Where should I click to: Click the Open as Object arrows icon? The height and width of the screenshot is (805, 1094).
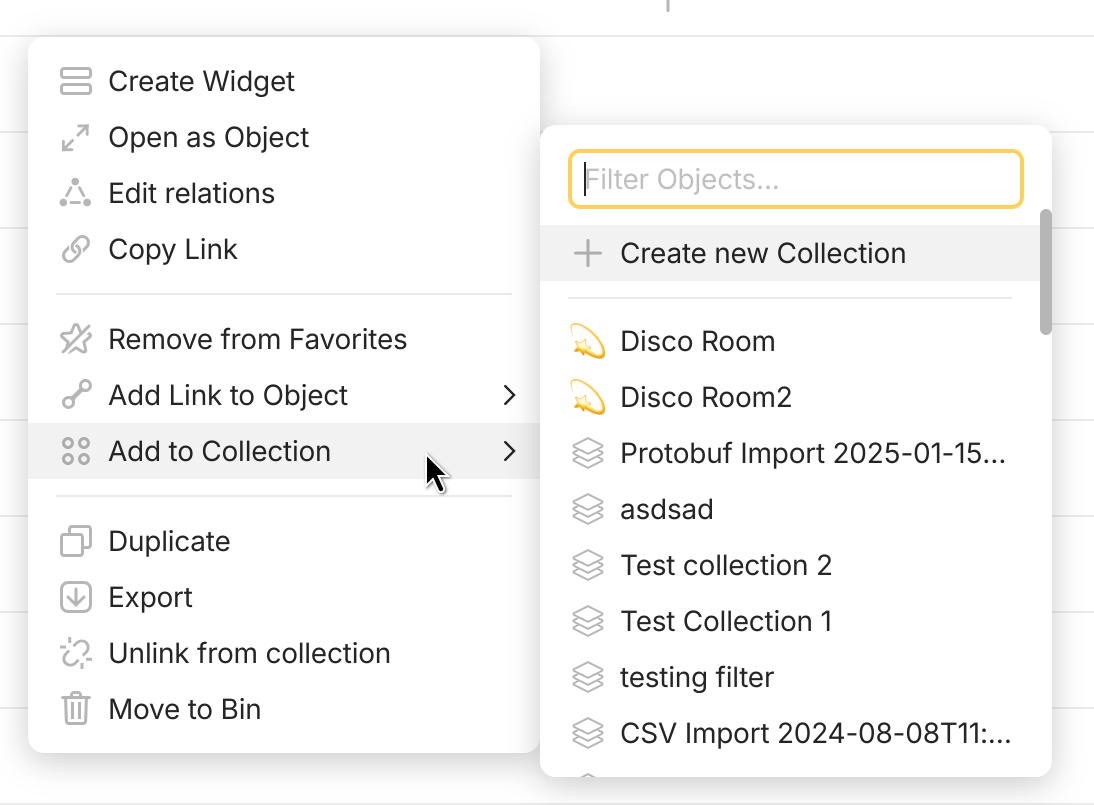pyautogui.click(x=76, y=137)
